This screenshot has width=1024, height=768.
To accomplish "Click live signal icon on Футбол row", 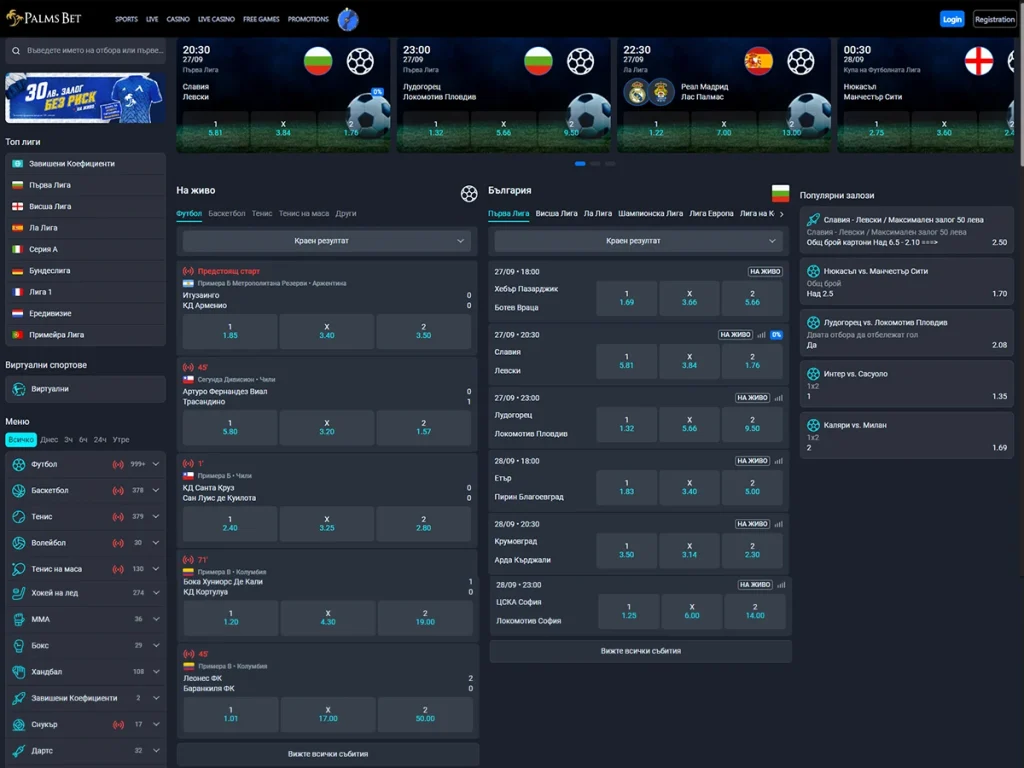I will tap(118, 464).
